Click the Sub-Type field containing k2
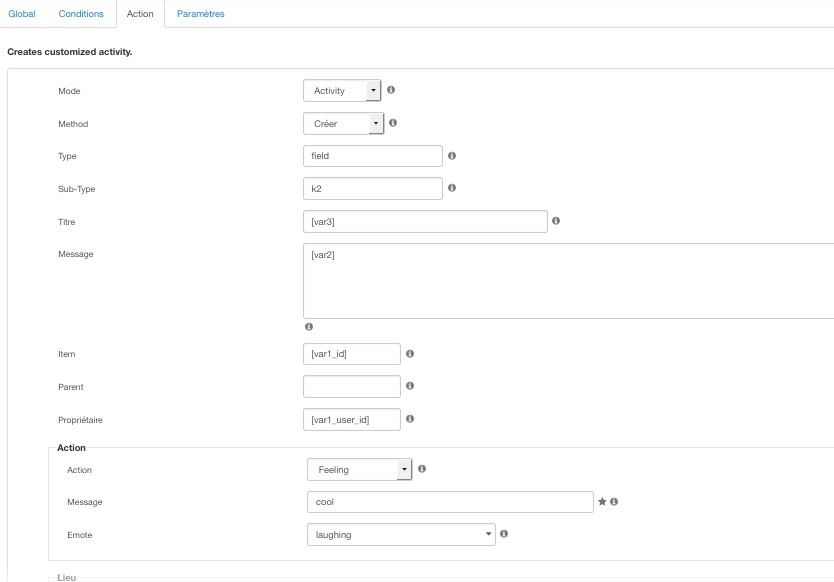The height and width of the screenshot is (582, 834). tap(373, 189)
